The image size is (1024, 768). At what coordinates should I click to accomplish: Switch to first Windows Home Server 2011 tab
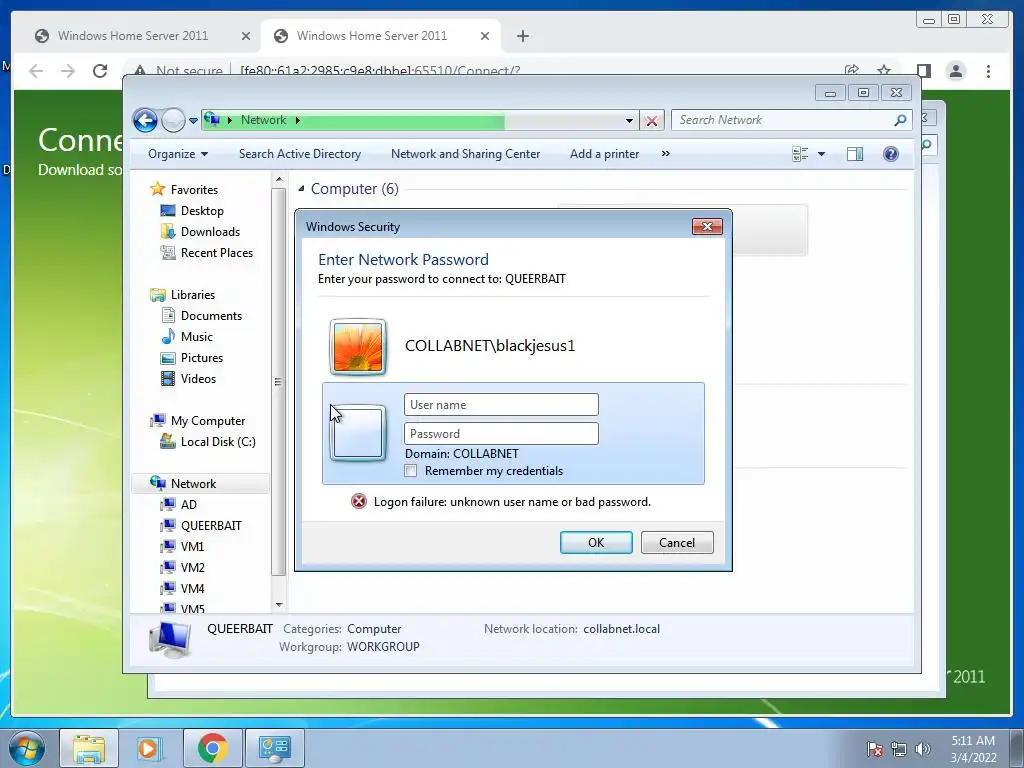133,36
